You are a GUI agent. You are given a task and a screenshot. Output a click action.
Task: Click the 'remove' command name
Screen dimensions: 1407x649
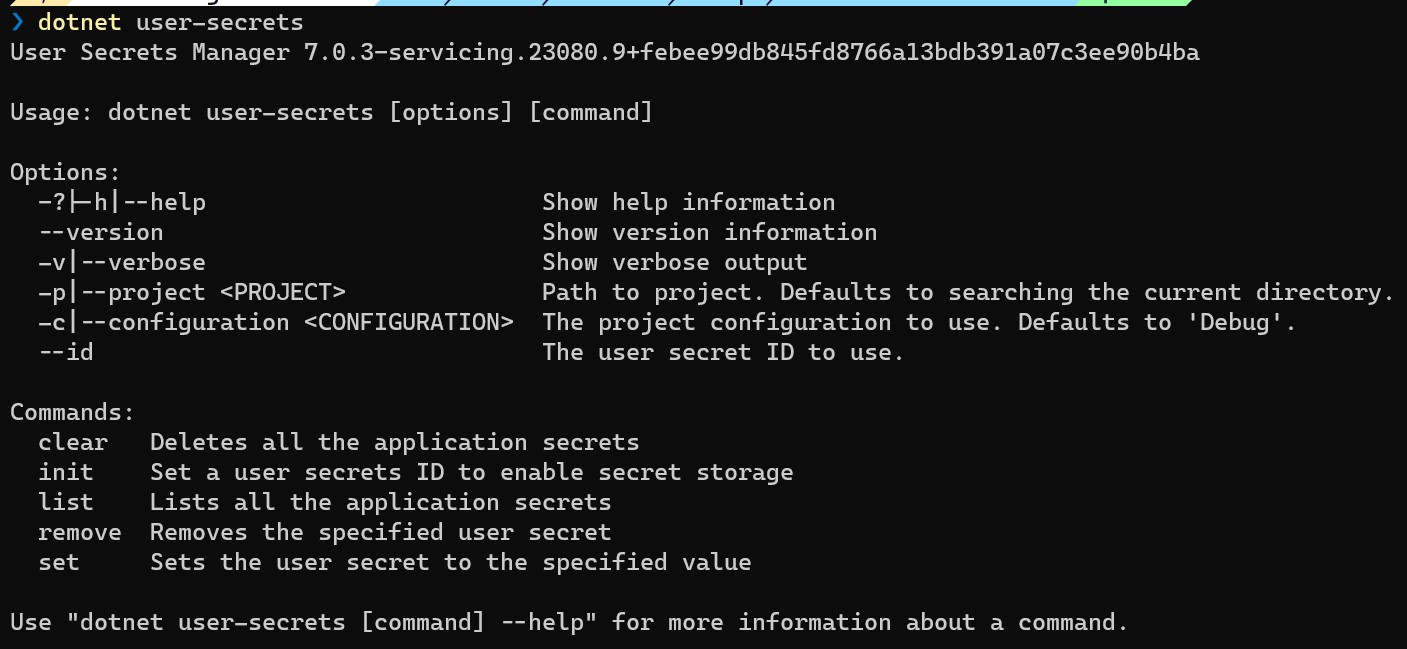[x=80, y=532]
